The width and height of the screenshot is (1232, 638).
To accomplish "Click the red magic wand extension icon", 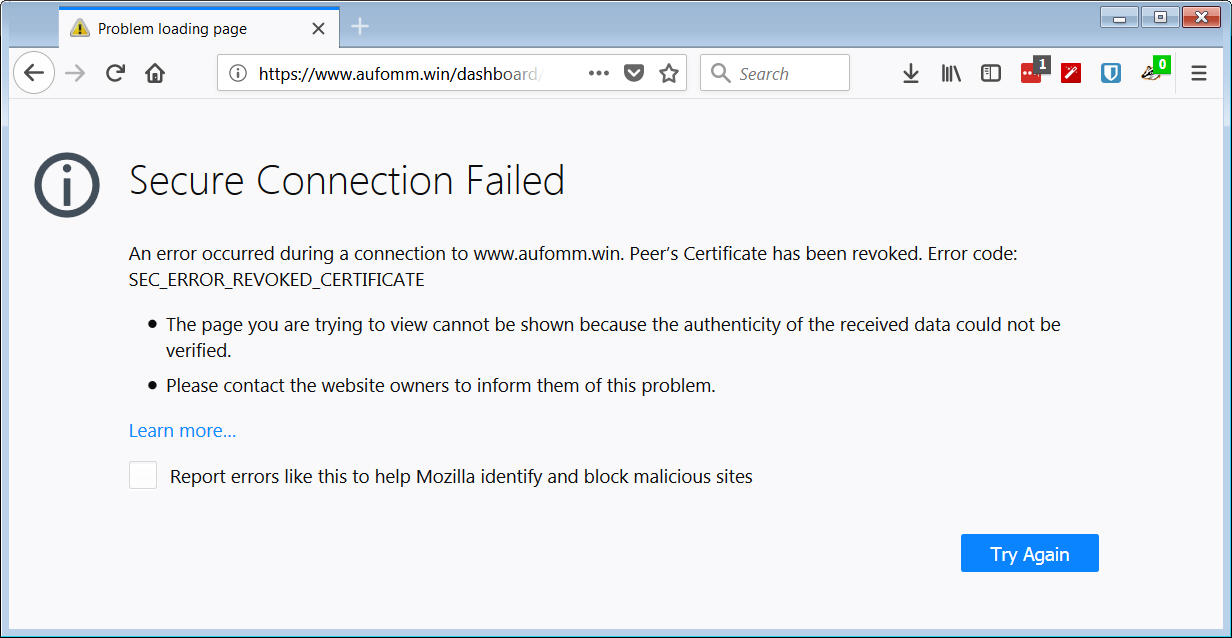I will 1071,73.
